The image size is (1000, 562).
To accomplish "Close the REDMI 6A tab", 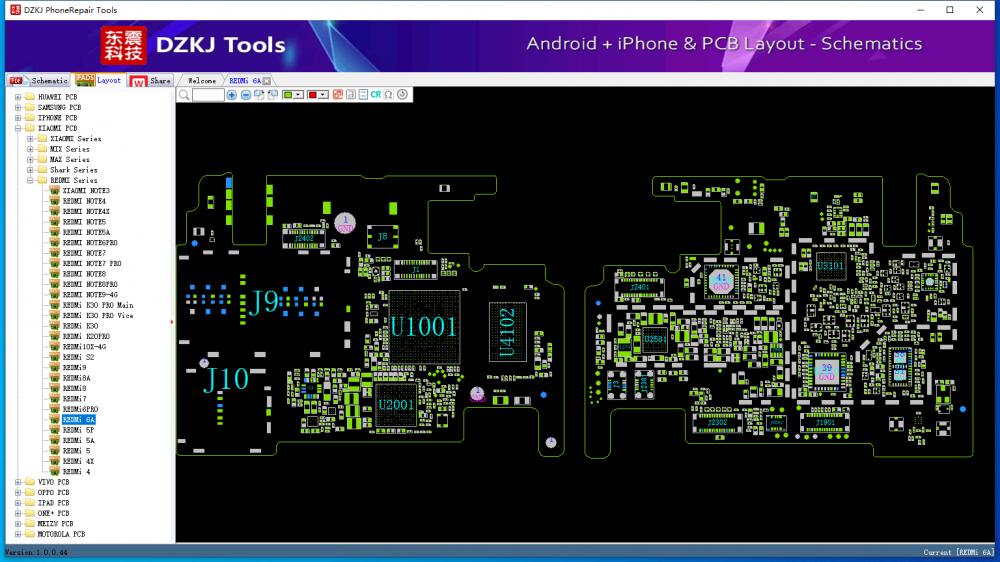I will (x=267, y=80).
